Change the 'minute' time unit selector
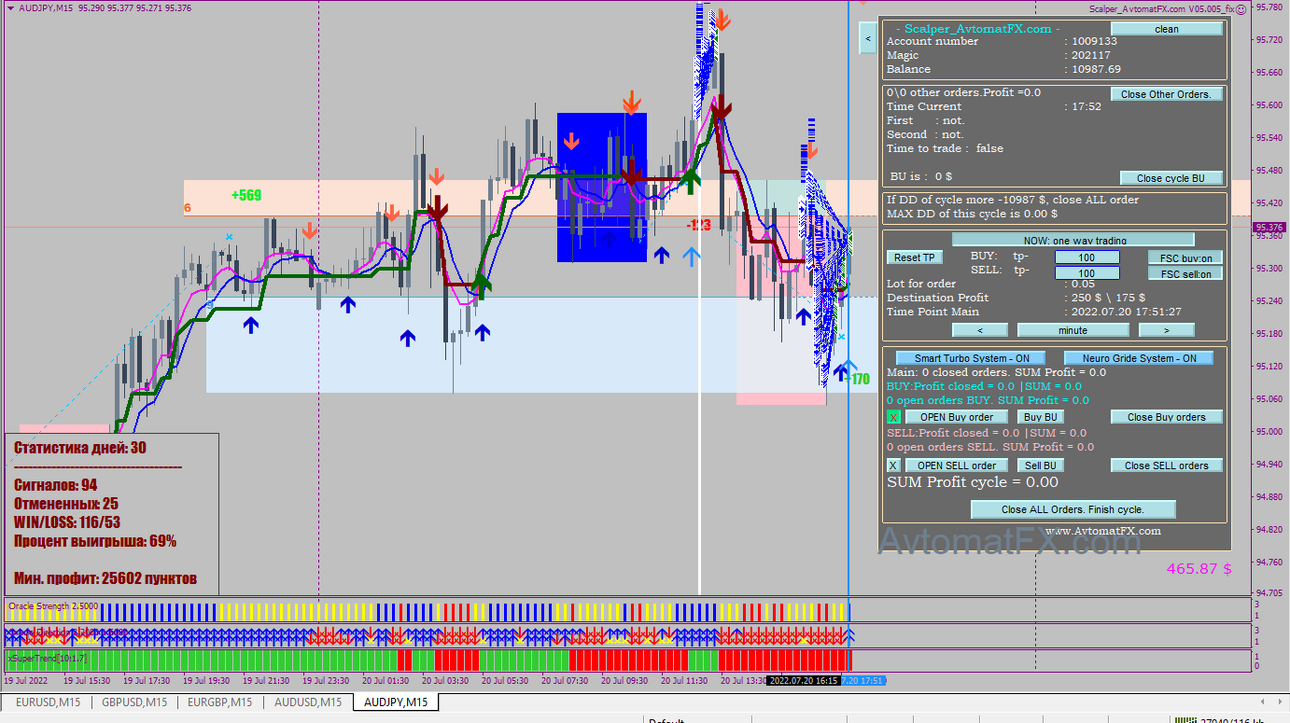Image resolution: width=1290 pixels, height=723 pixels. [x=1072, y=330]
